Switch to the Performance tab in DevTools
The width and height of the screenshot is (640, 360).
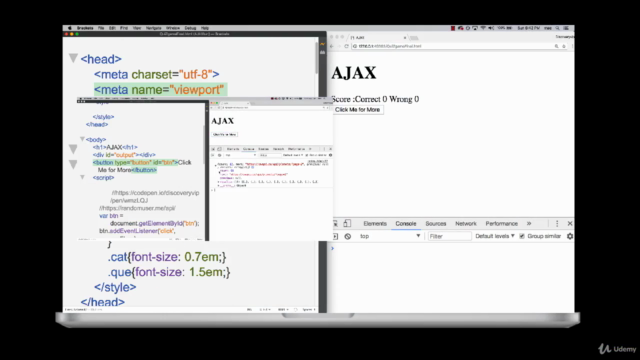click(501, 224)
